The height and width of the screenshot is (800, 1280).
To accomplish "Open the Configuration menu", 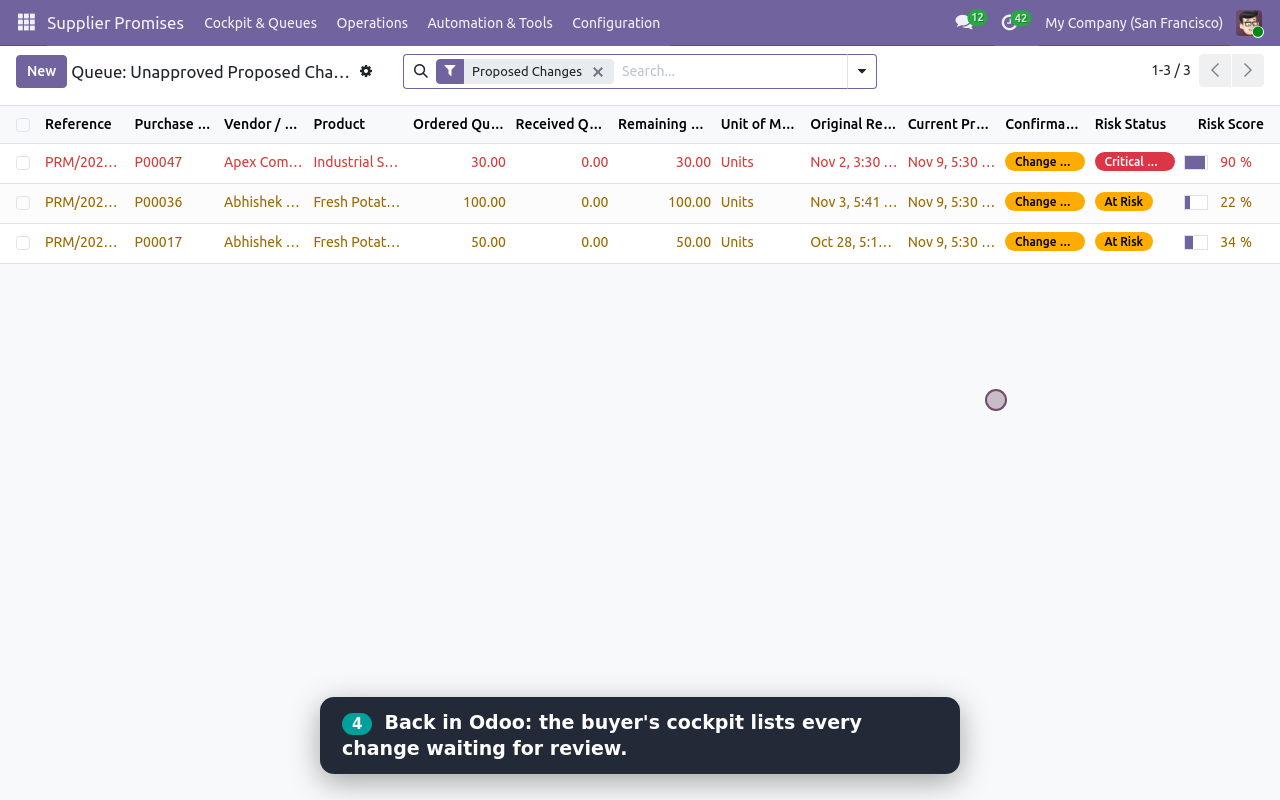I will pos(616,23).
